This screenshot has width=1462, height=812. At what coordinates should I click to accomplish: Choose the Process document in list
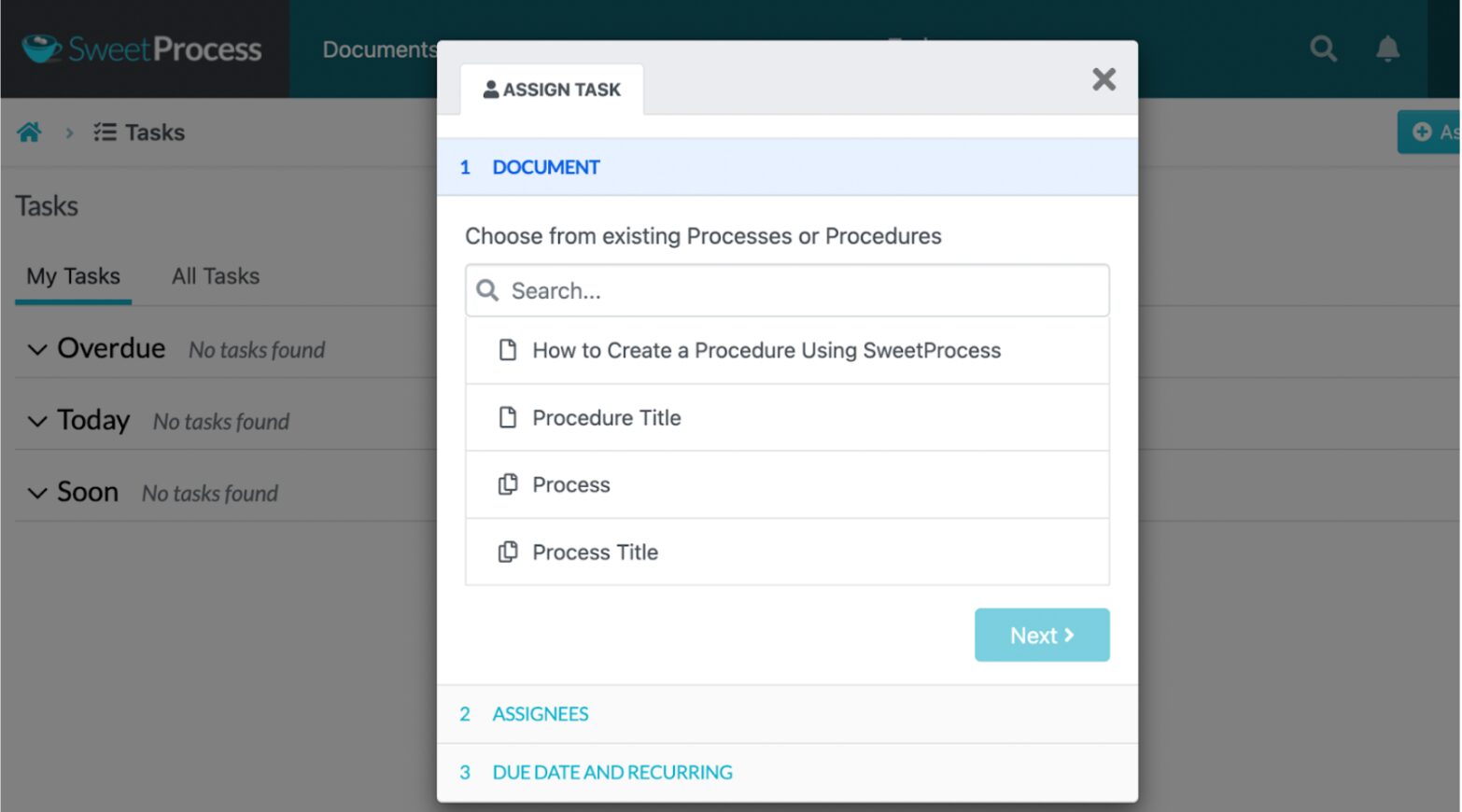tap(570, 485)
